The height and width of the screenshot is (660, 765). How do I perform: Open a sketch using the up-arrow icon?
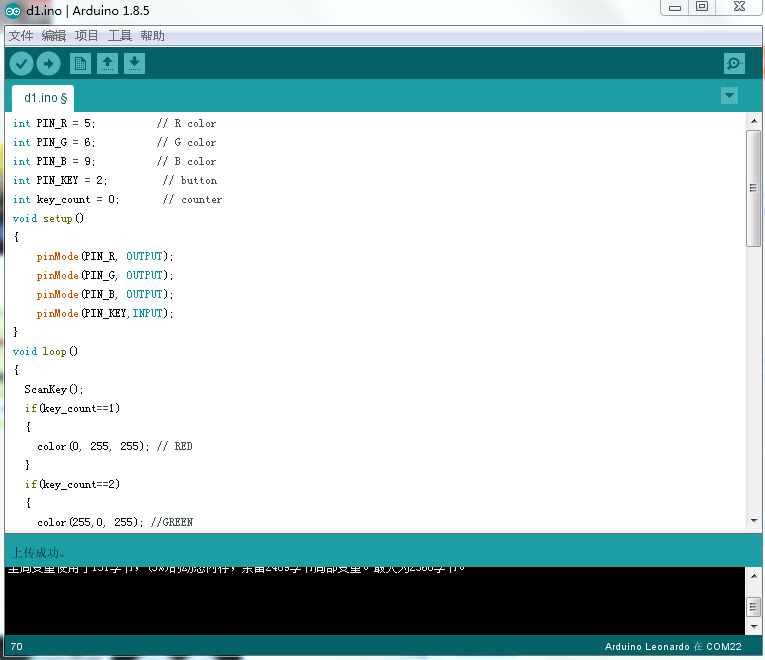click(107, 63)
